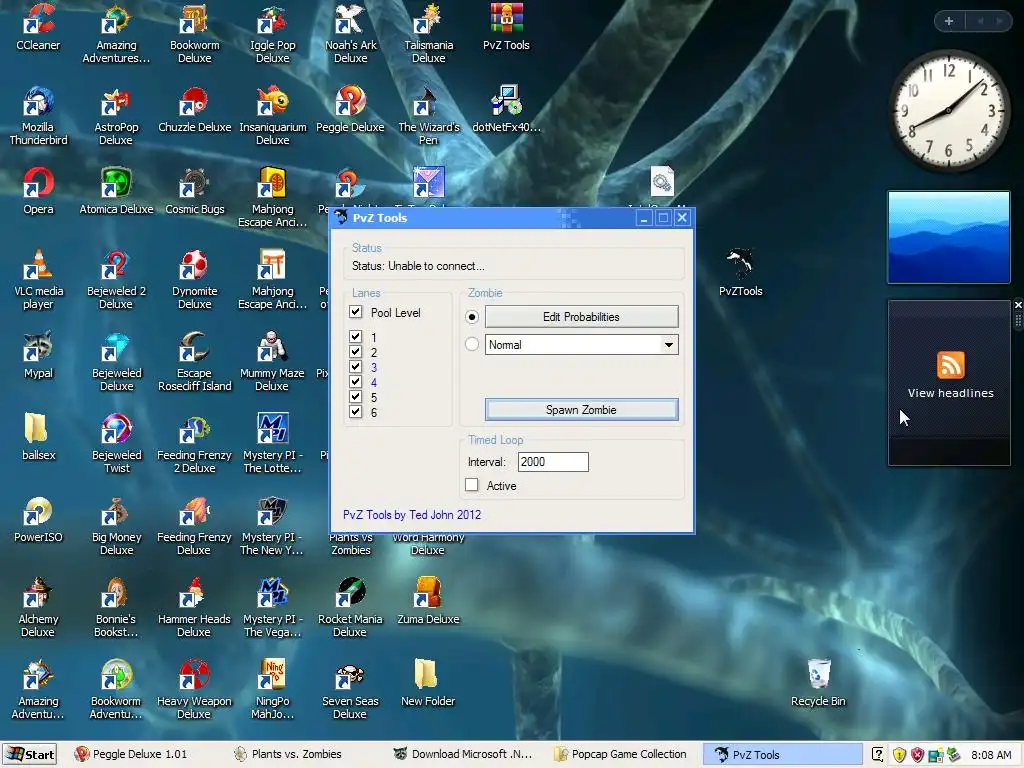Select the Normal zombie radio button
Image resolution: width=1024 pixels, height=768 pixels.
(x=472, y=344)
